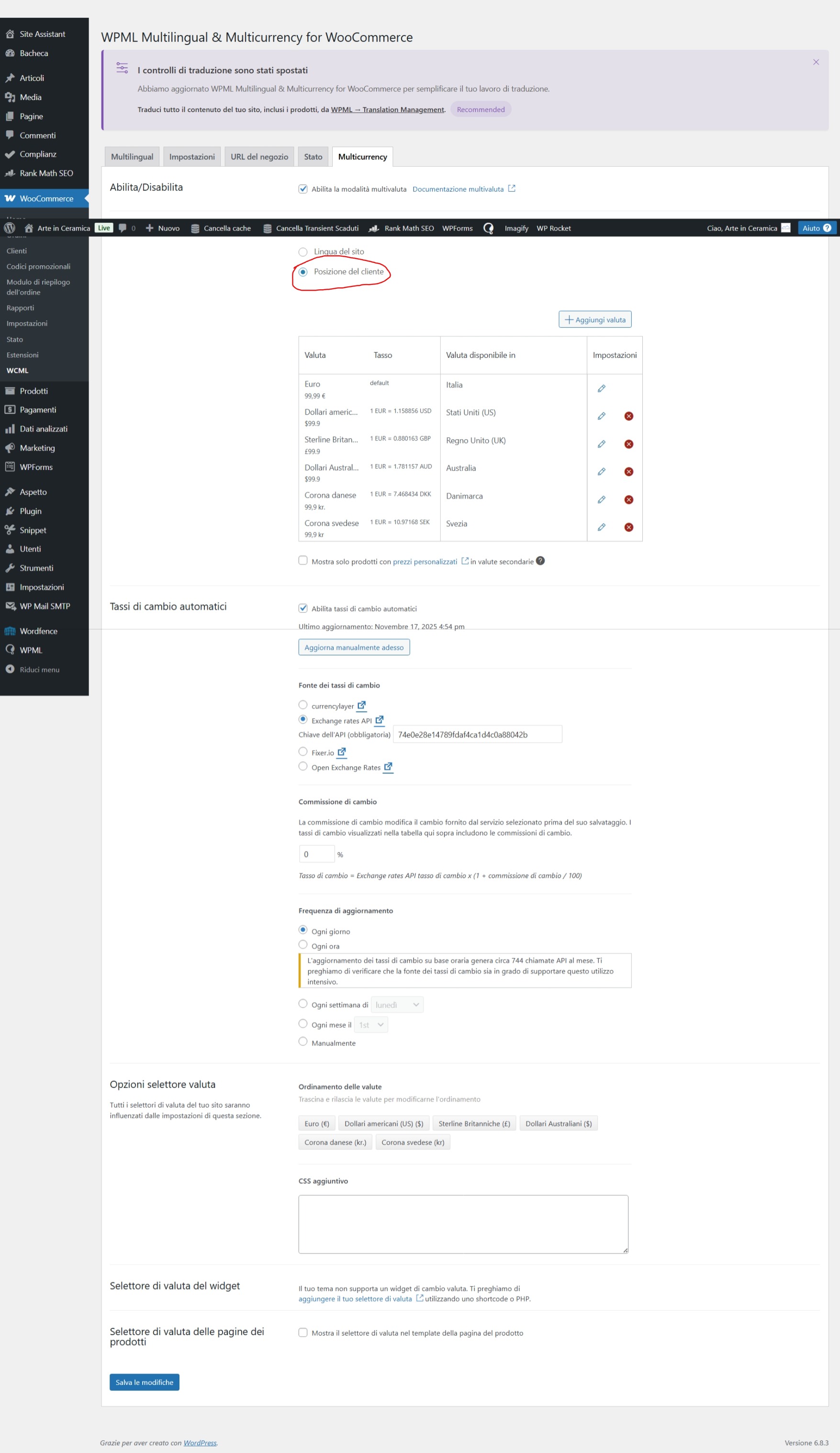Toggle Abilita la modalità multivaluta checkbox
The width and height of the screenshot is (840, 1453).
pos(303,189)
